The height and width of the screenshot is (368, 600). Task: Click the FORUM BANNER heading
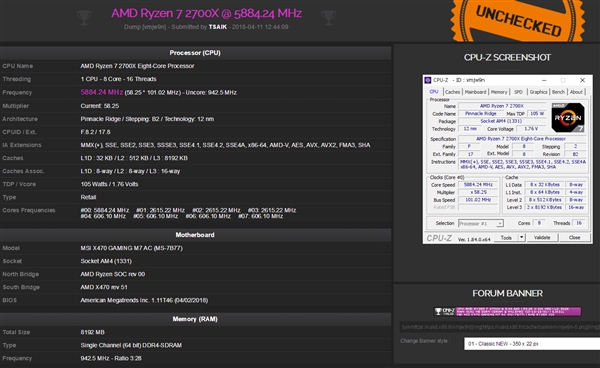[507, 293]
